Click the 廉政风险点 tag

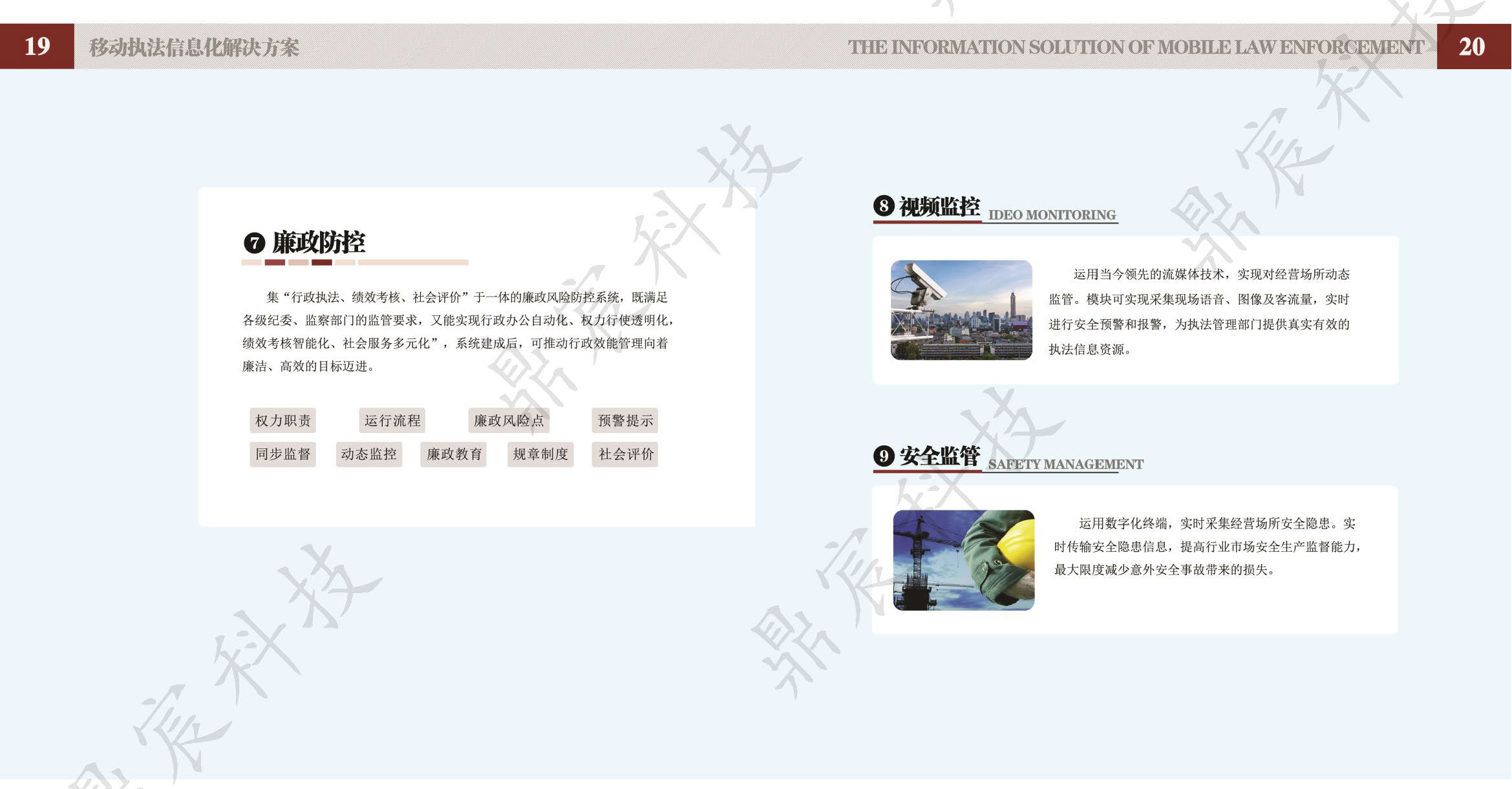[x=509, y=421]
